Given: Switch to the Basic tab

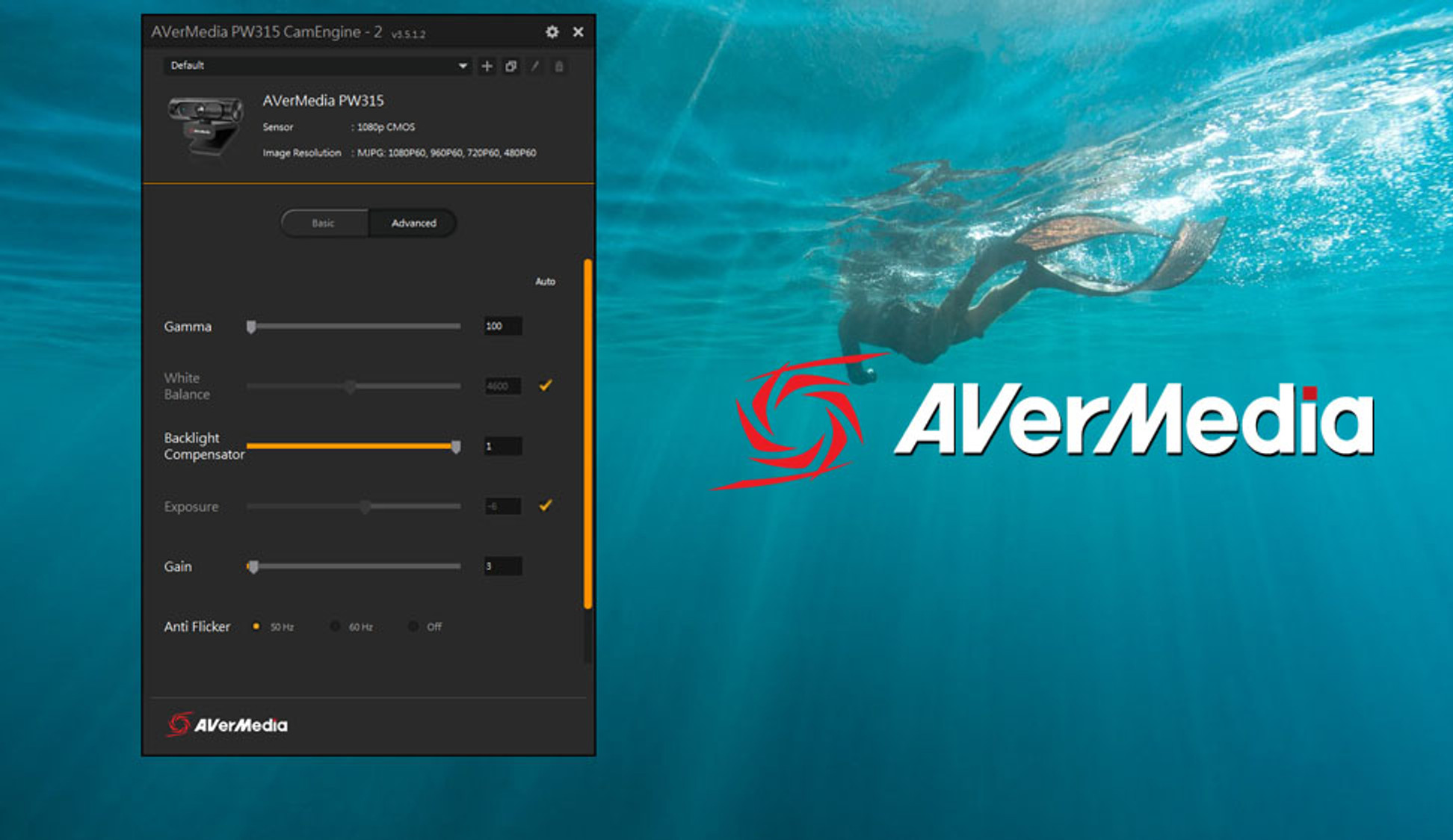Looking at the screenshot, I should pyautogui.click(x=324, y=223).
